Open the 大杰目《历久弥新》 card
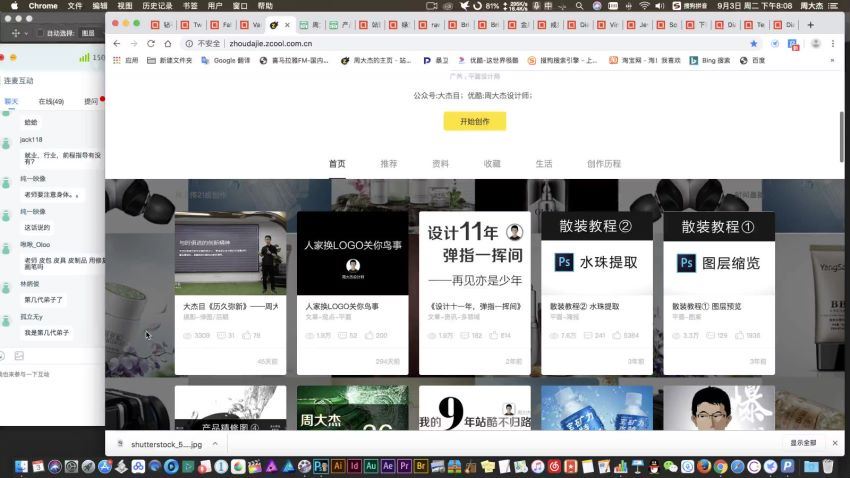Image resolution: width=850 pixels, height=478 pixels. click(230, 293)
